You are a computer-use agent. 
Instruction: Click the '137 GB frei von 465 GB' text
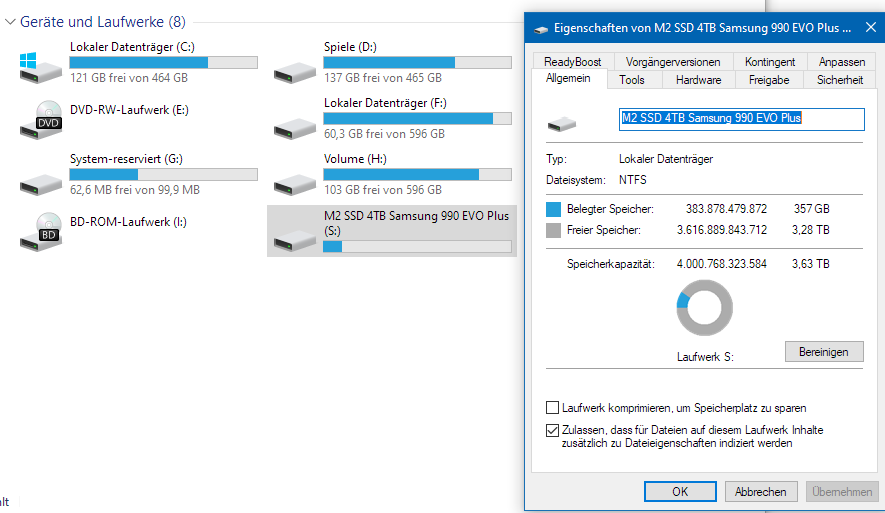pos(383,78)
